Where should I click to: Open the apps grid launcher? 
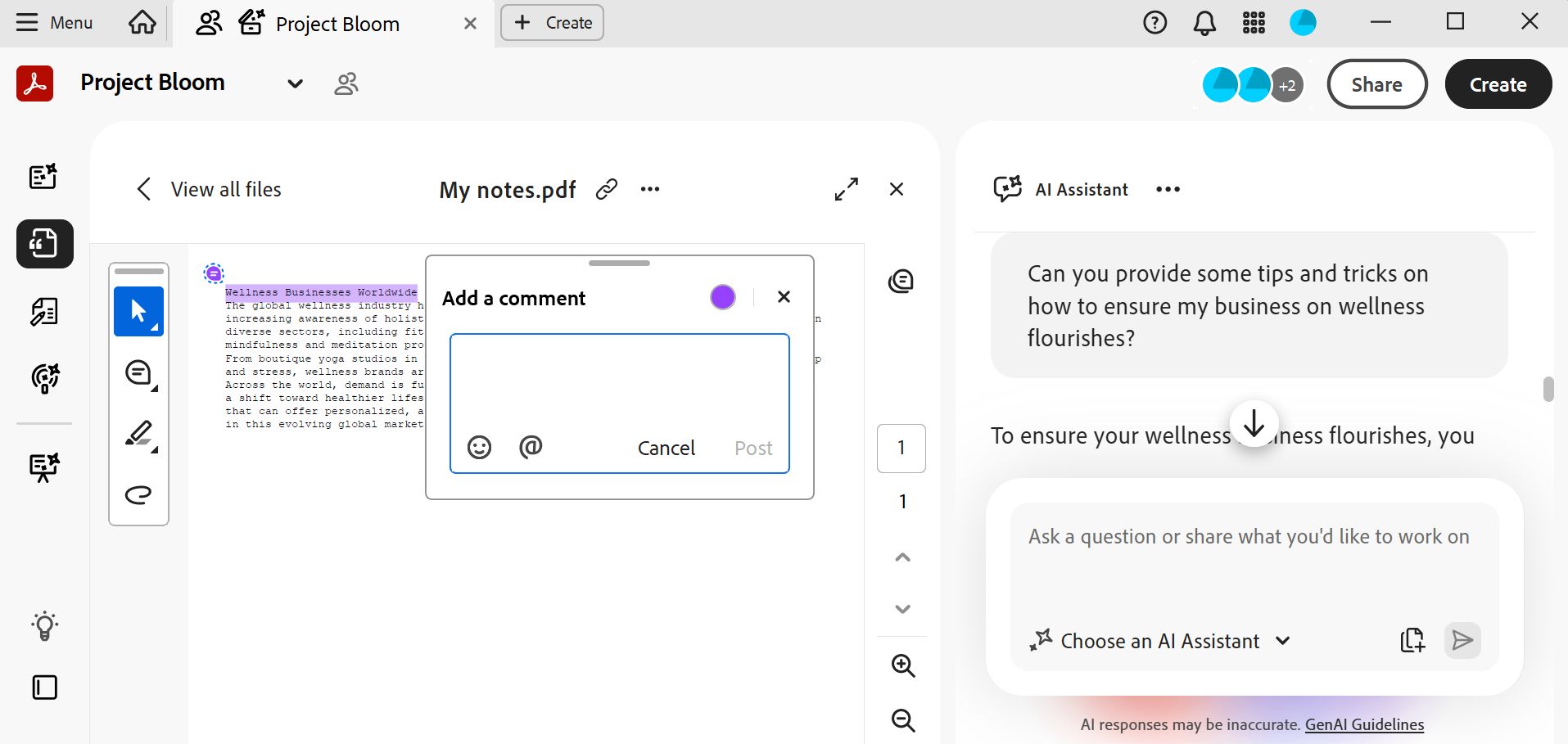pos(1254,23)
